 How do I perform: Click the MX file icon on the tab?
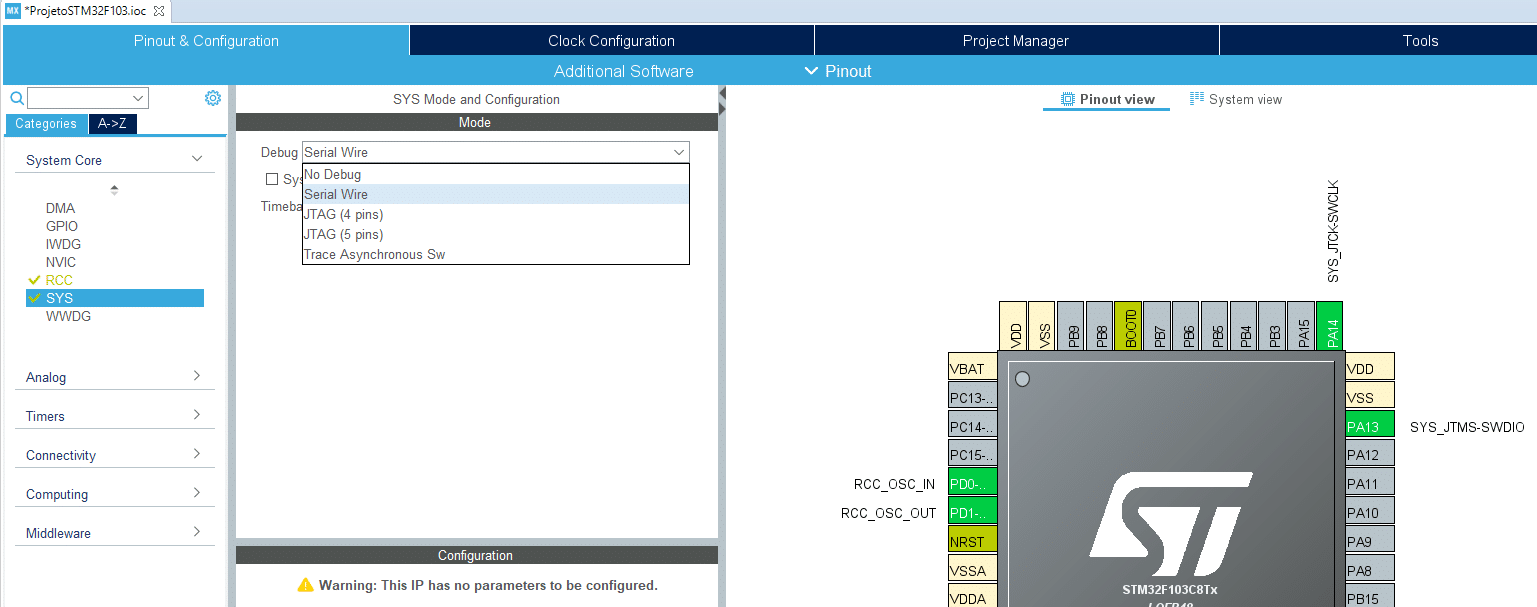click(12, 10)
